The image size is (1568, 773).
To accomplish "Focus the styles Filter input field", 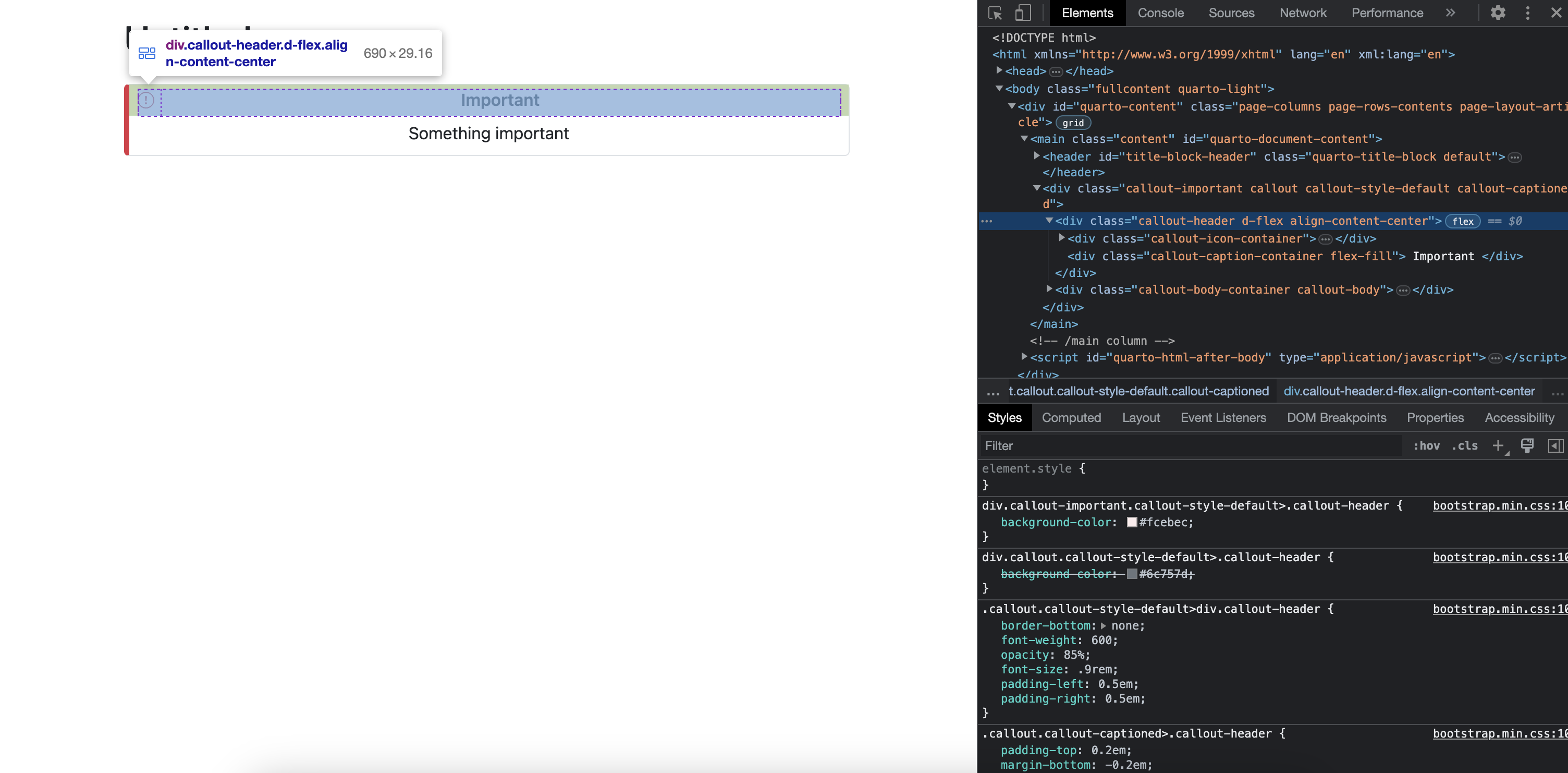I will [x=1190, y=446].
